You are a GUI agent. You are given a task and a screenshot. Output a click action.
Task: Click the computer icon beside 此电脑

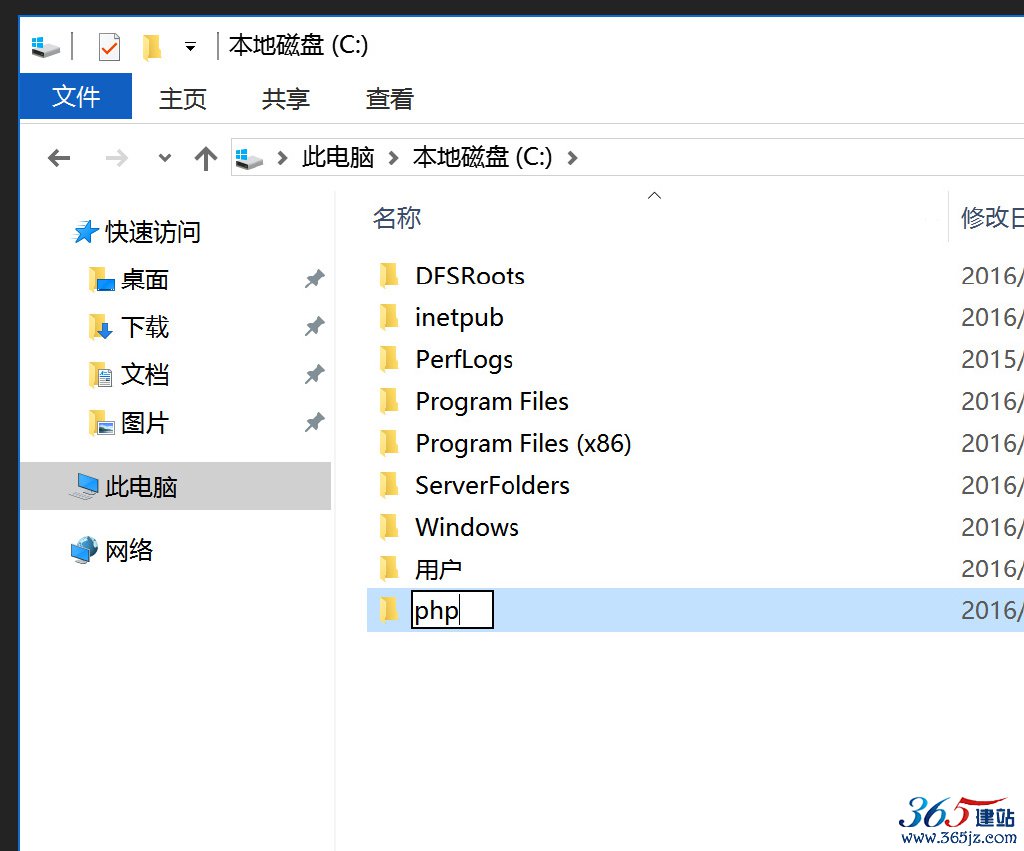tap(84, 487)
